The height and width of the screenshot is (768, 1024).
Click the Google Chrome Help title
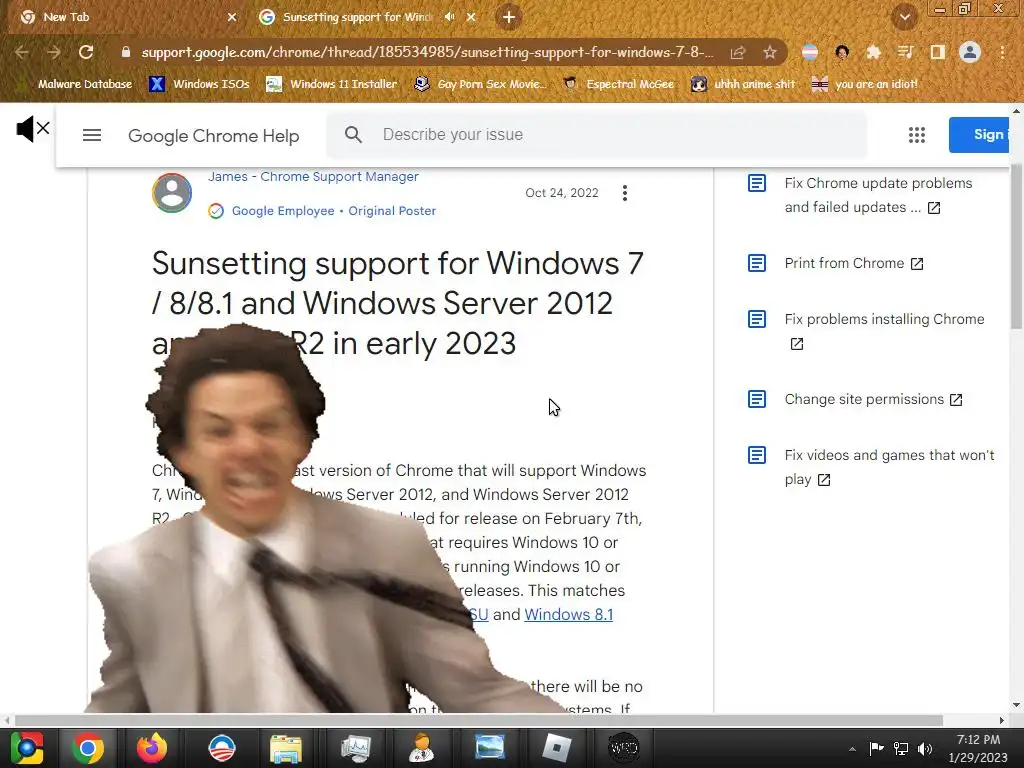214,135
